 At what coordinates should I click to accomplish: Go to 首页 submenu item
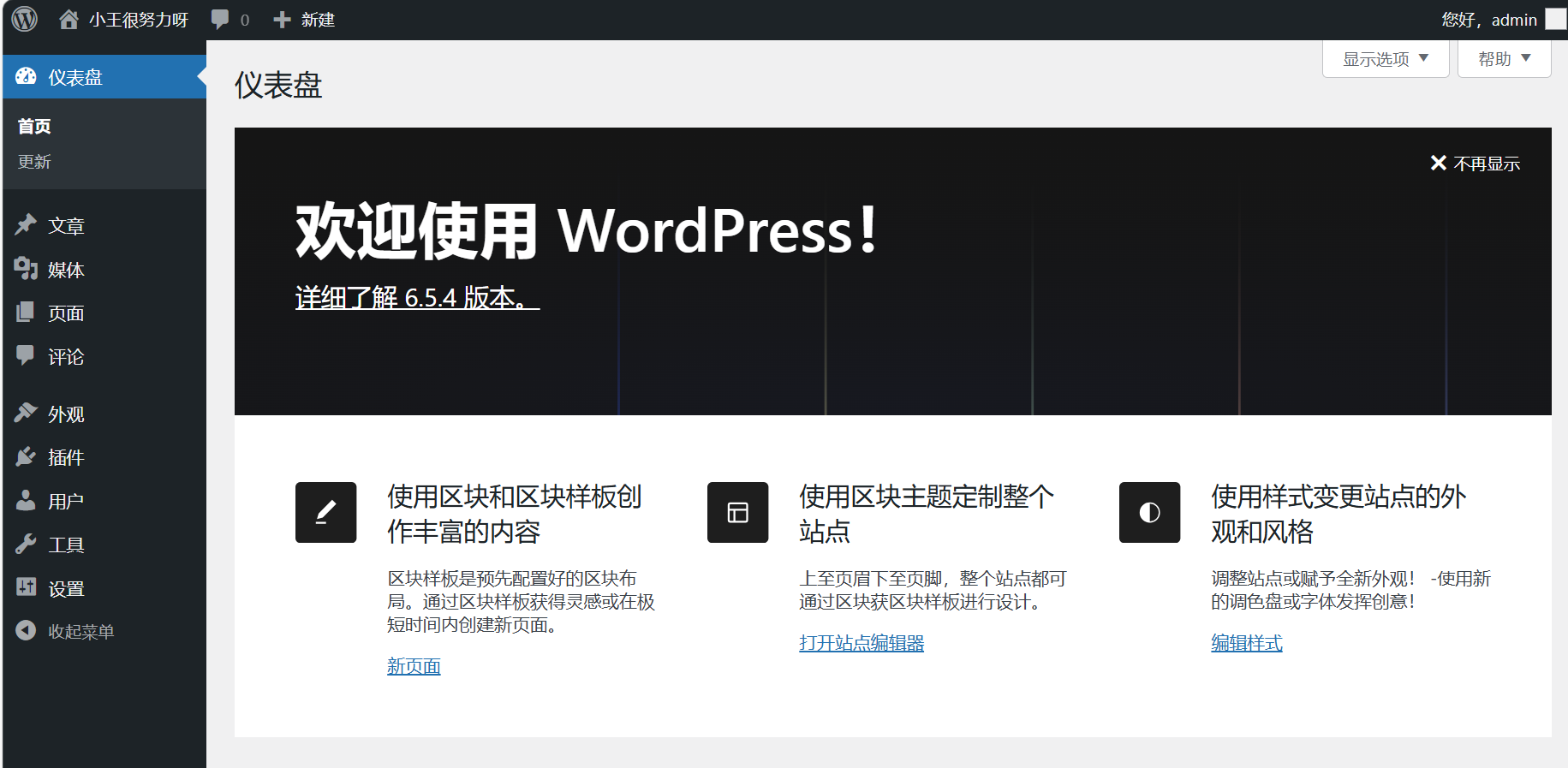(34, 126)
